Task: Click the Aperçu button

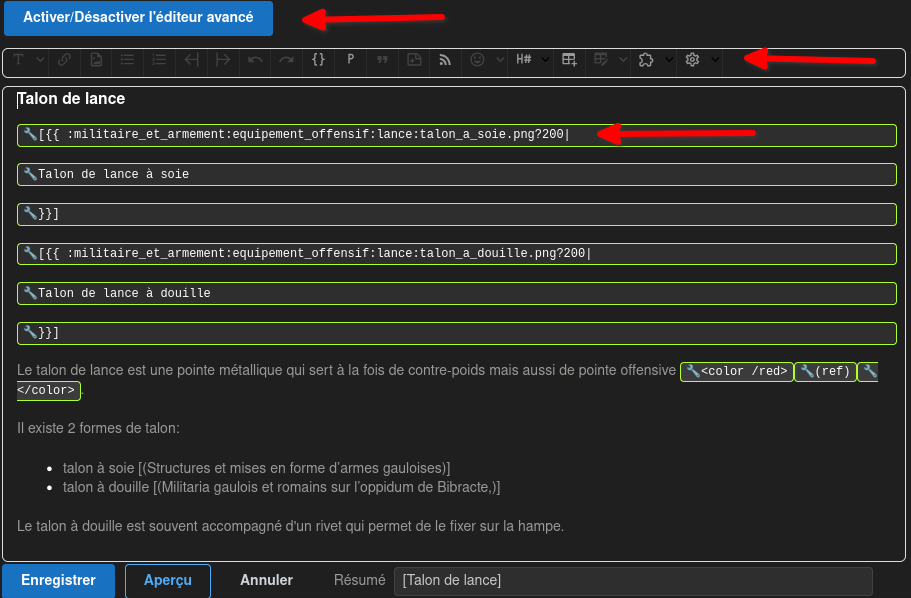Action: pyautogui.click(x=168, y=580)
